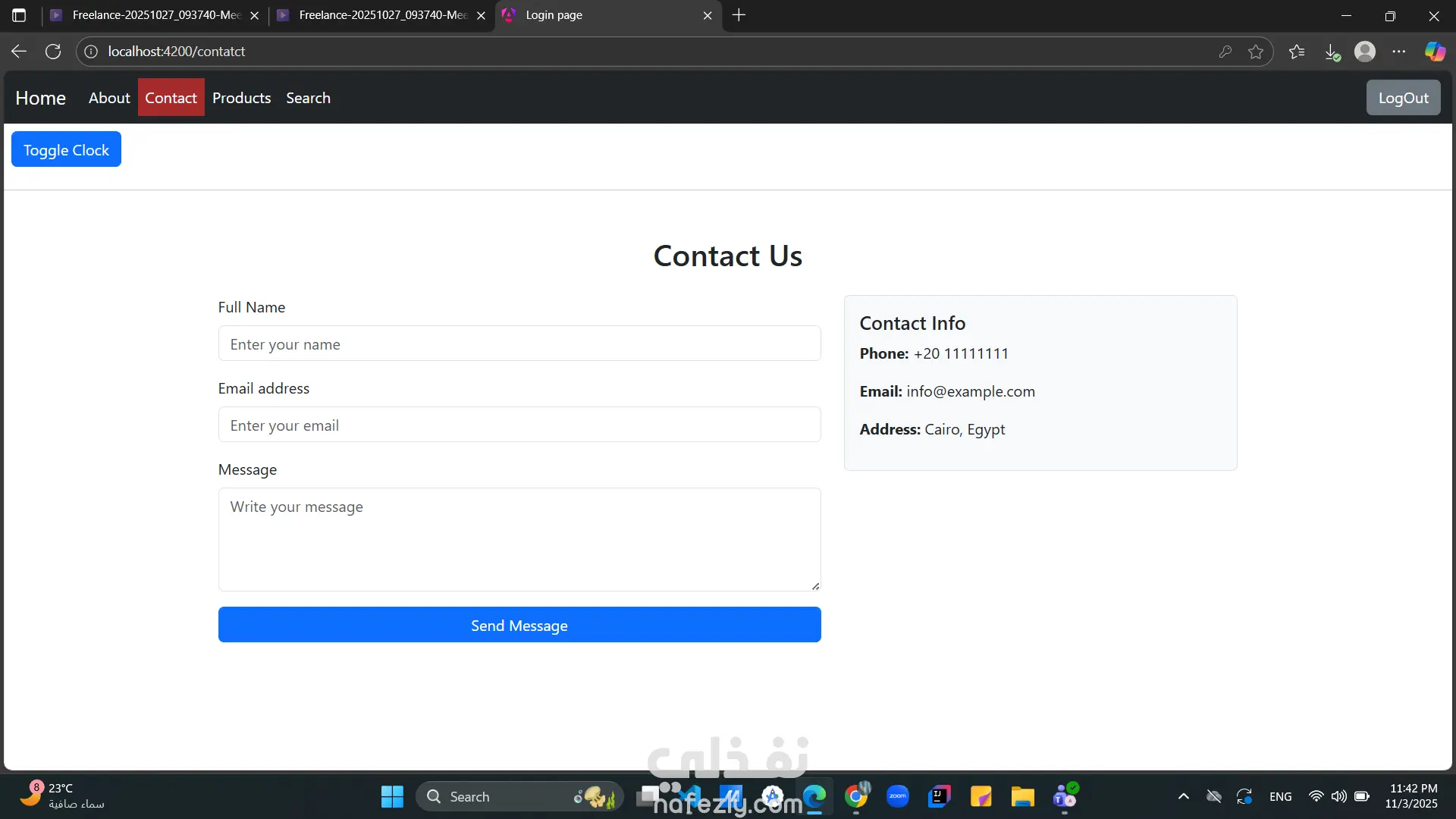Show hidden system tray icons

tap(1183, 796)
